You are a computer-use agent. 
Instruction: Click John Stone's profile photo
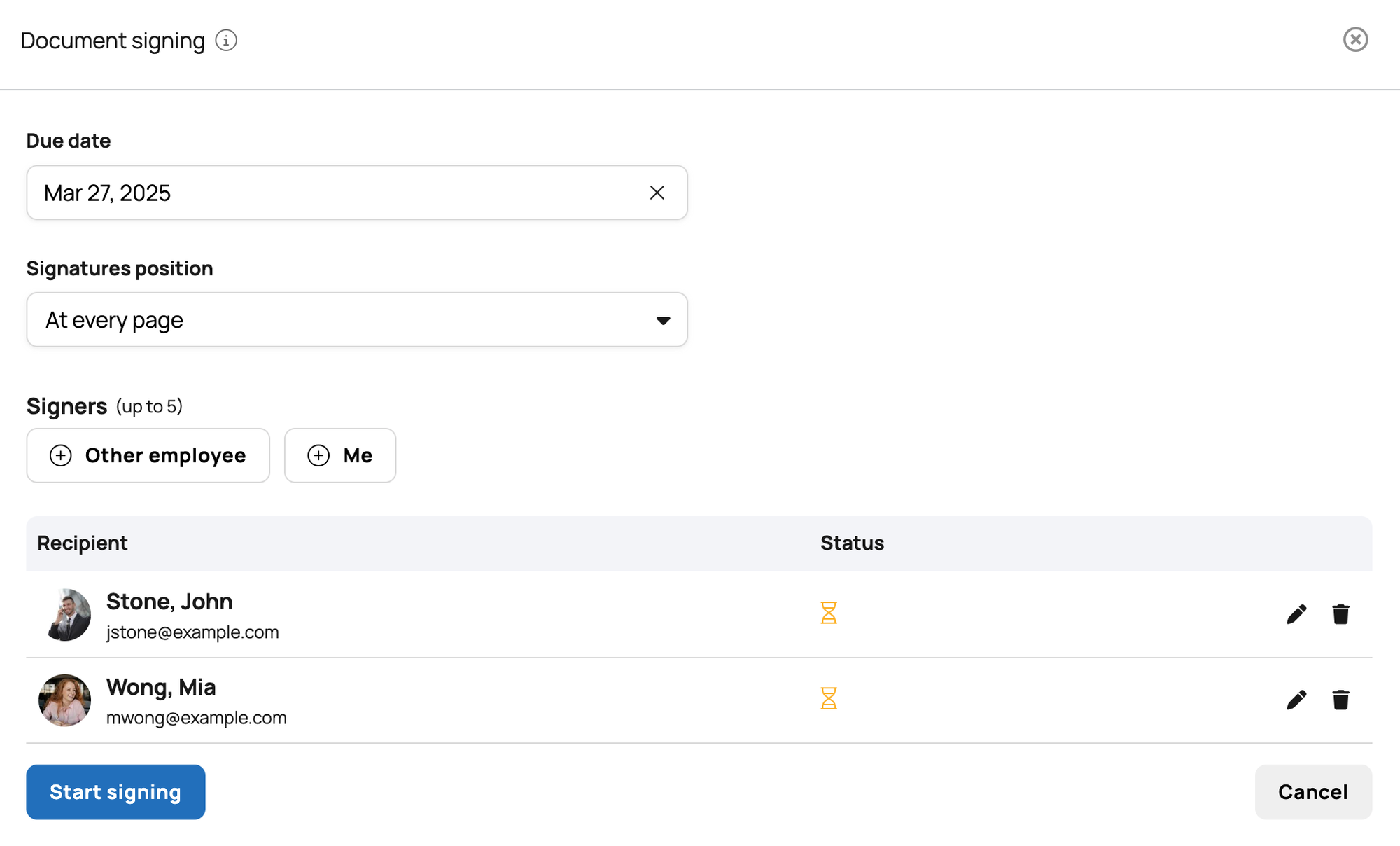65,615
